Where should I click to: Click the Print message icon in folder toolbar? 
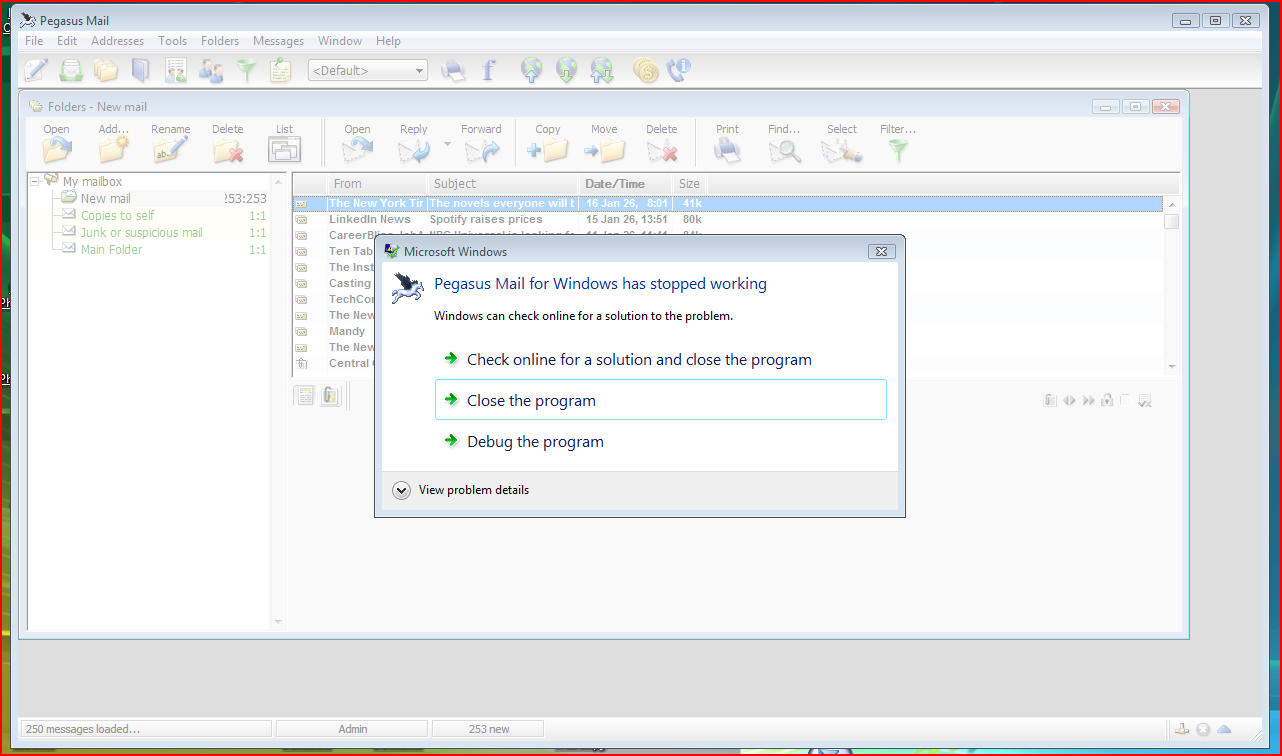(727, 150)
